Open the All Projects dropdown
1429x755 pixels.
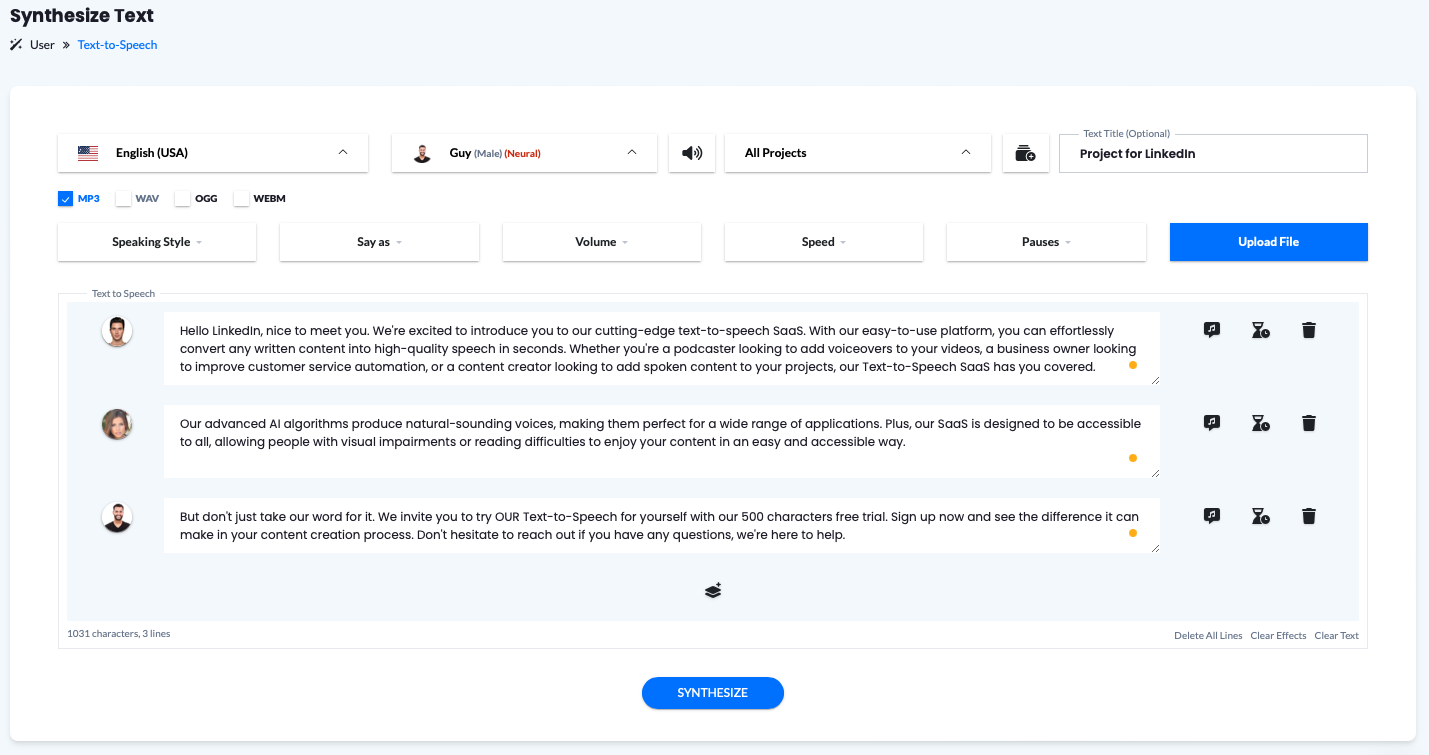(857, 152)
